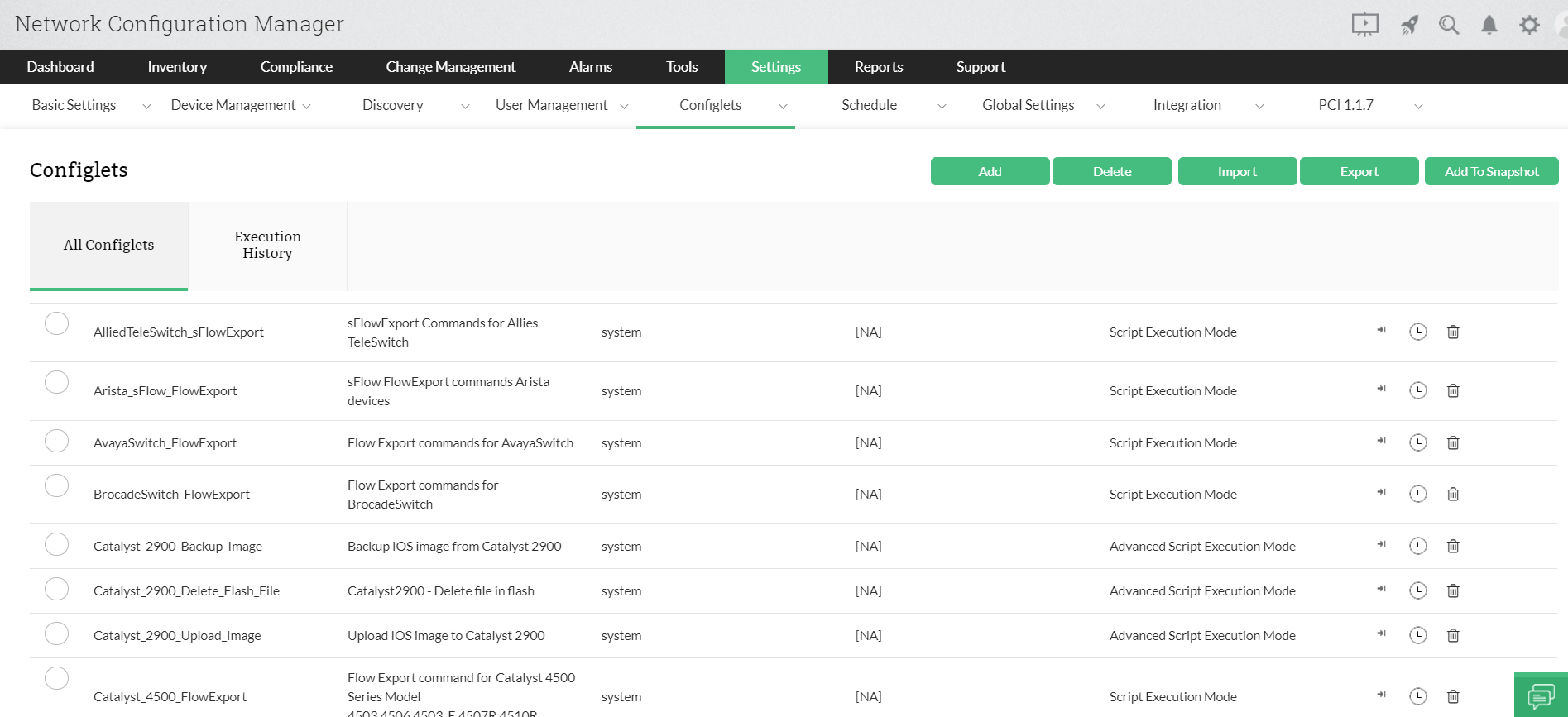Delete AvayaSwitch_FlowExport using trash icon

click(x=1452, y=443)
